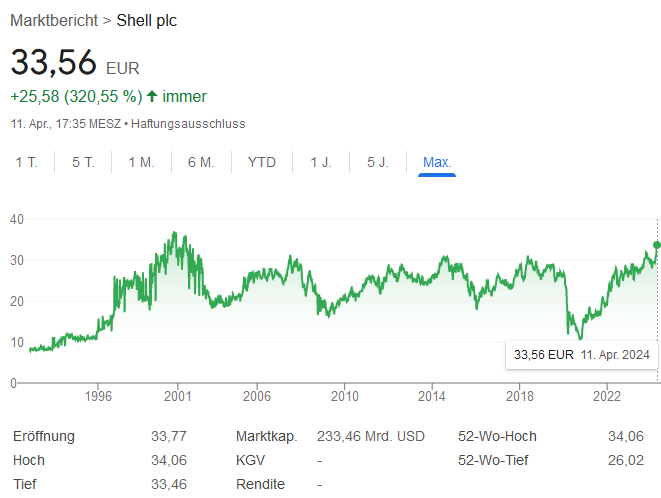Click the Eröffnung value 33,77
This screenshot has height=498, width=661.
click(168, 436)
